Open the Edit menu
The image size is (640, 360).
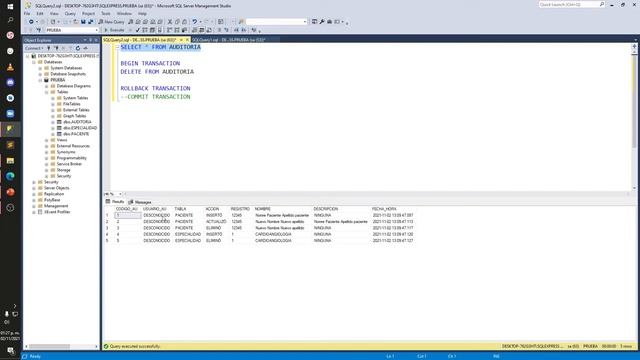point(40,13)
